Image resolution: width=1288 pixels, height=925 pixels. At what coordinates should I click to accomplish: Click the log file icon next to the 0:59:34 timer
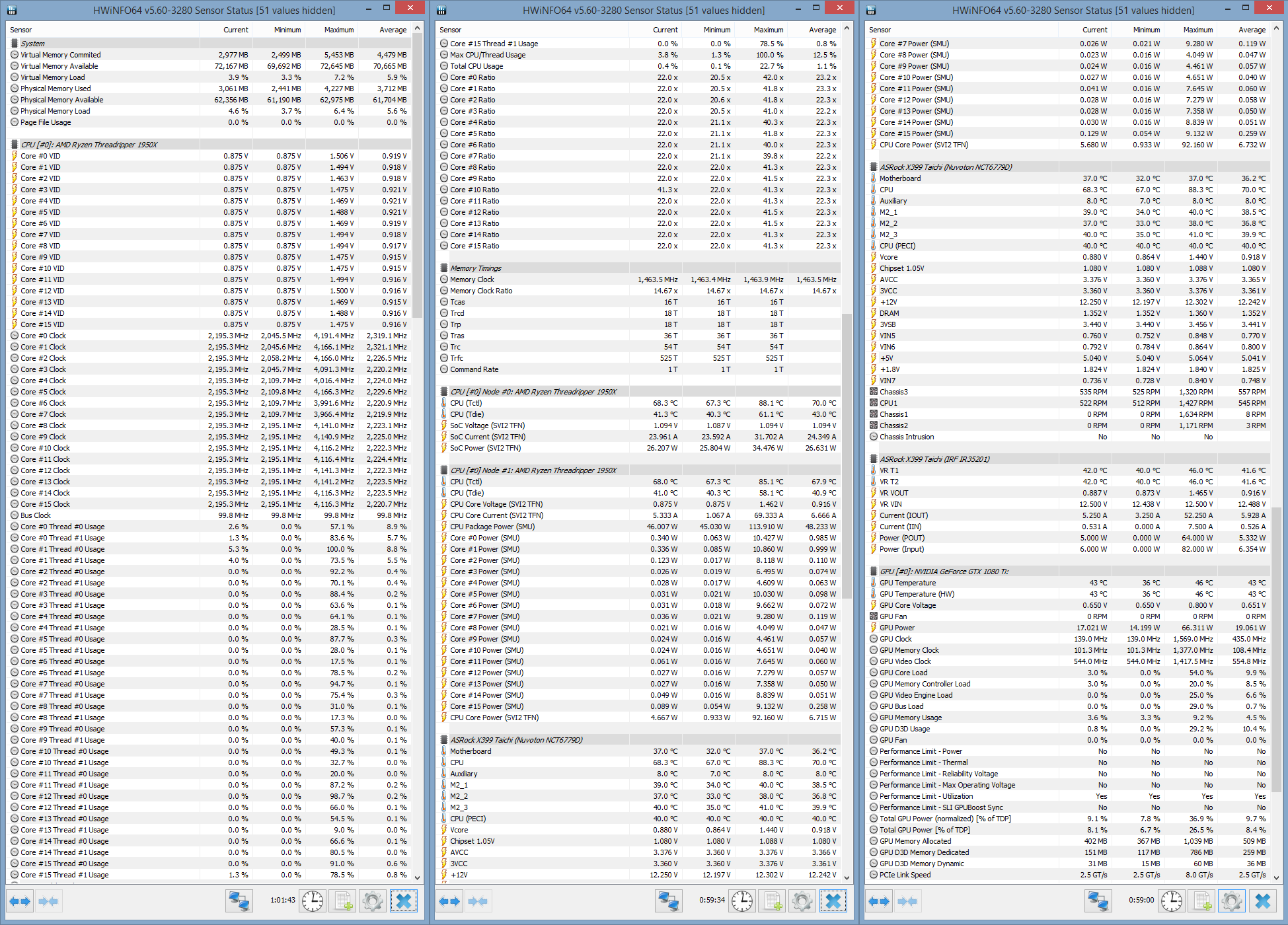[x=772, y=901]
